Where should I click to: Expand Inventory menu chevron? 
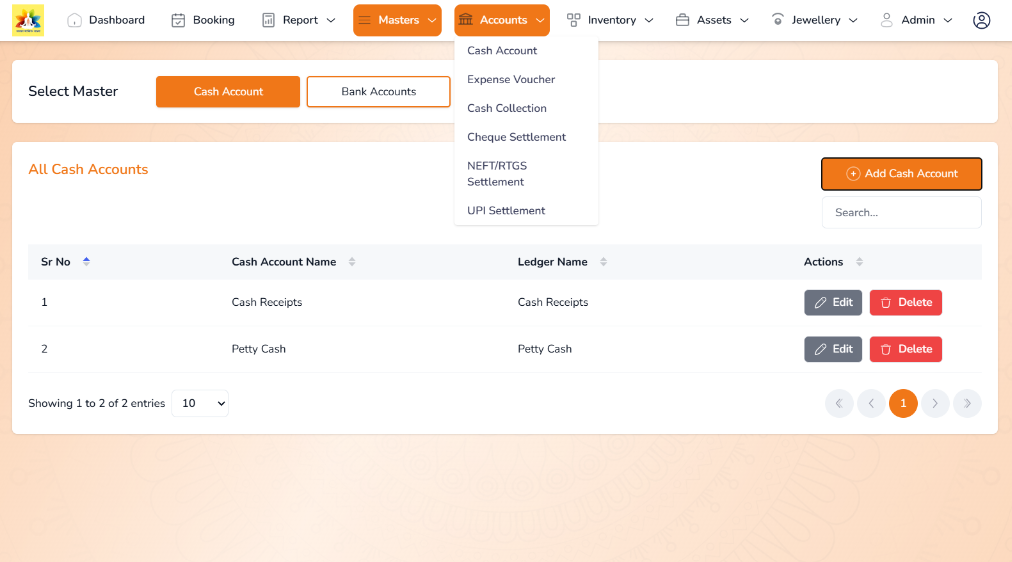649,21
